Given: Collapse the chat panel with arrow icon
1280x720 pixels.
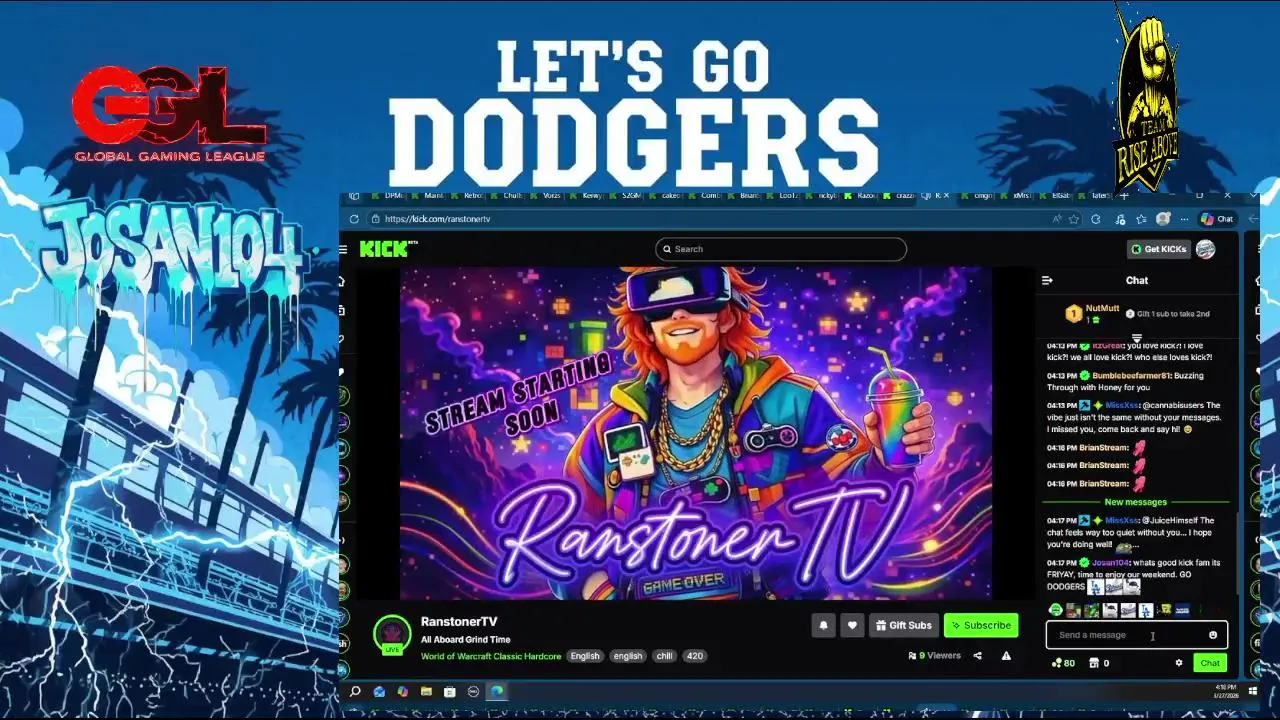Looking at the screenshot, I should coord(1047,281).
